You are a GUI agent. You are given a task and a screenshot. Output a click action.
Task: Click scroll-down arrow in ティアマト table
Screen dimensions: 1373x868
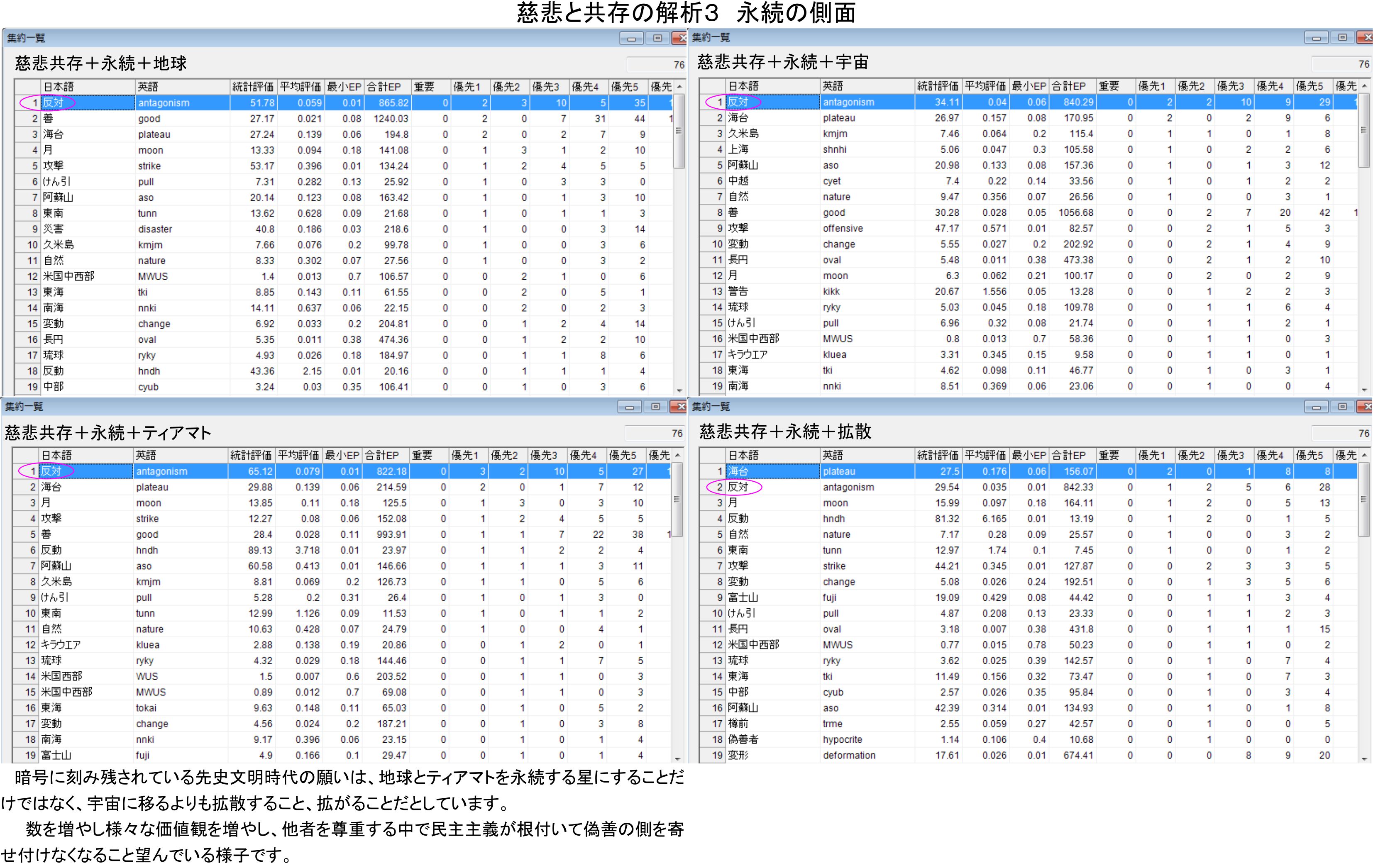(677, 758)
